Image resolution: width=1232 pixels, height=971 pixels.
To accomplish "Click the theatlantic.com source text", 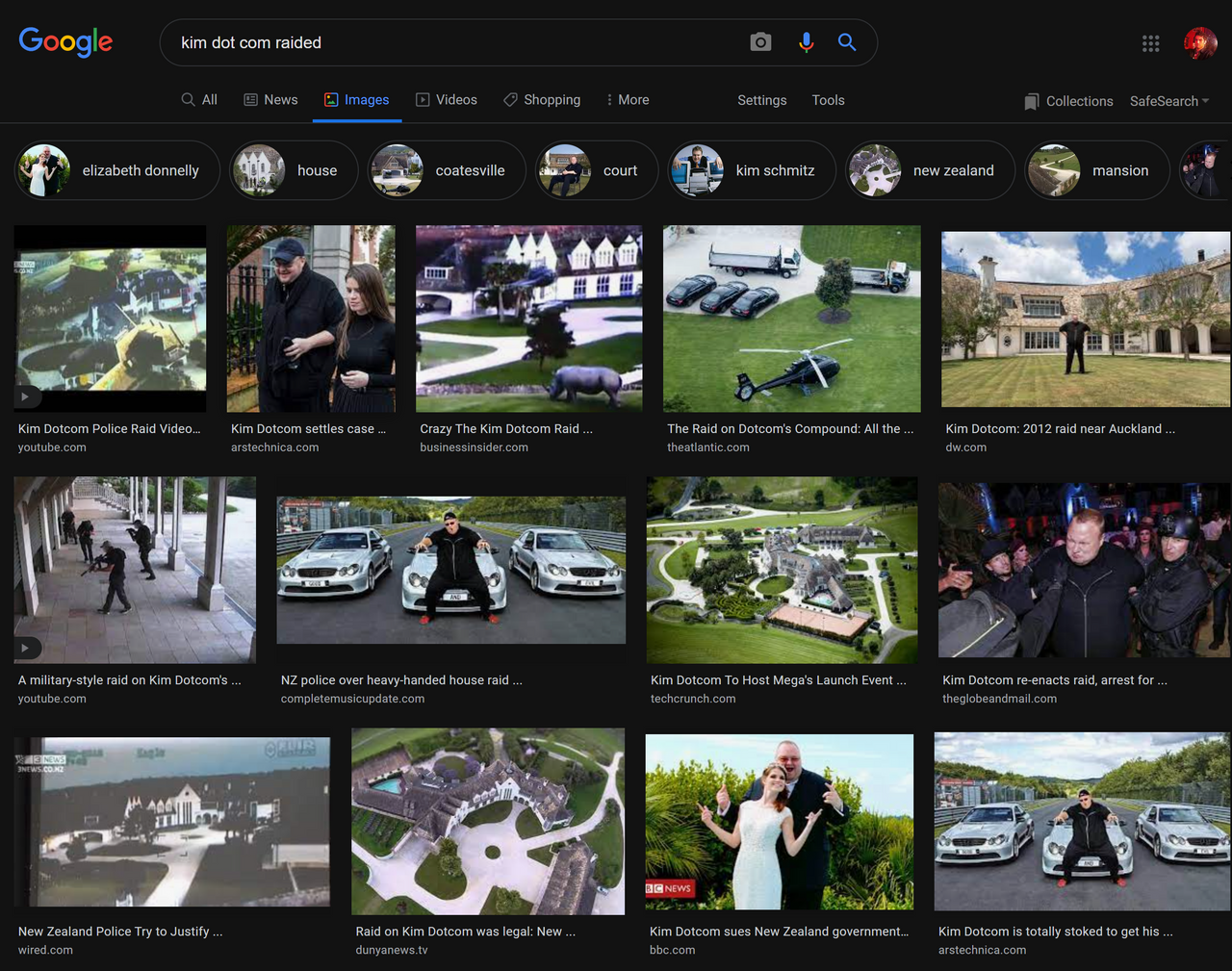I will click(708, 447).
